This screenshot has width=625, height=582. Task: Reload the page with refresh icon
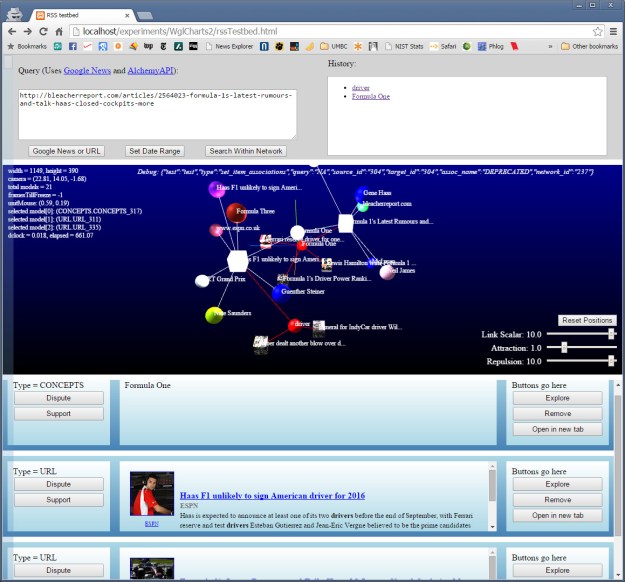click(44, 32)
